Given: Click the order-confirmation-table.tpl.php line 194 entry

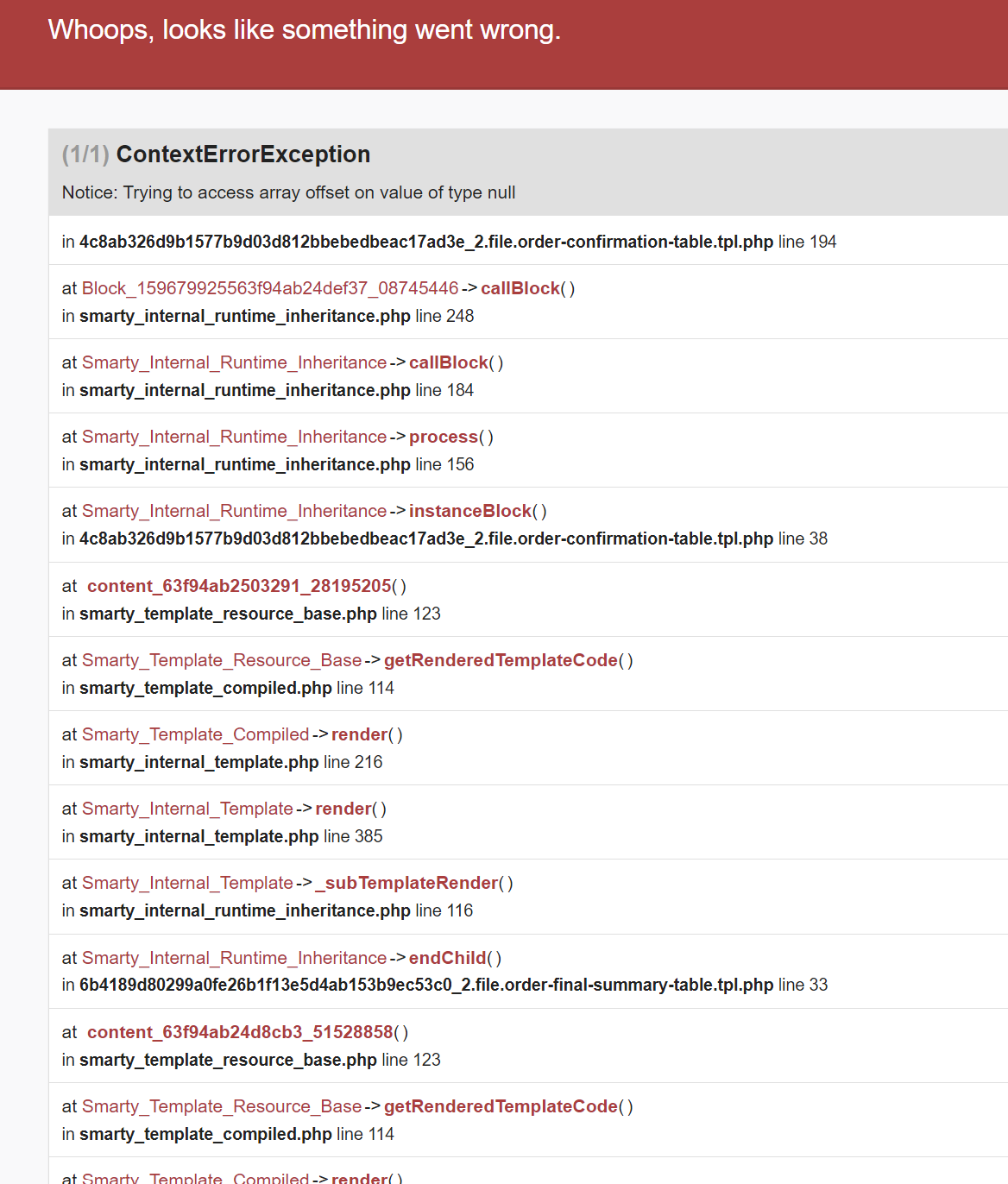Looking at the screenshot, I should click(x=449, y=242).
